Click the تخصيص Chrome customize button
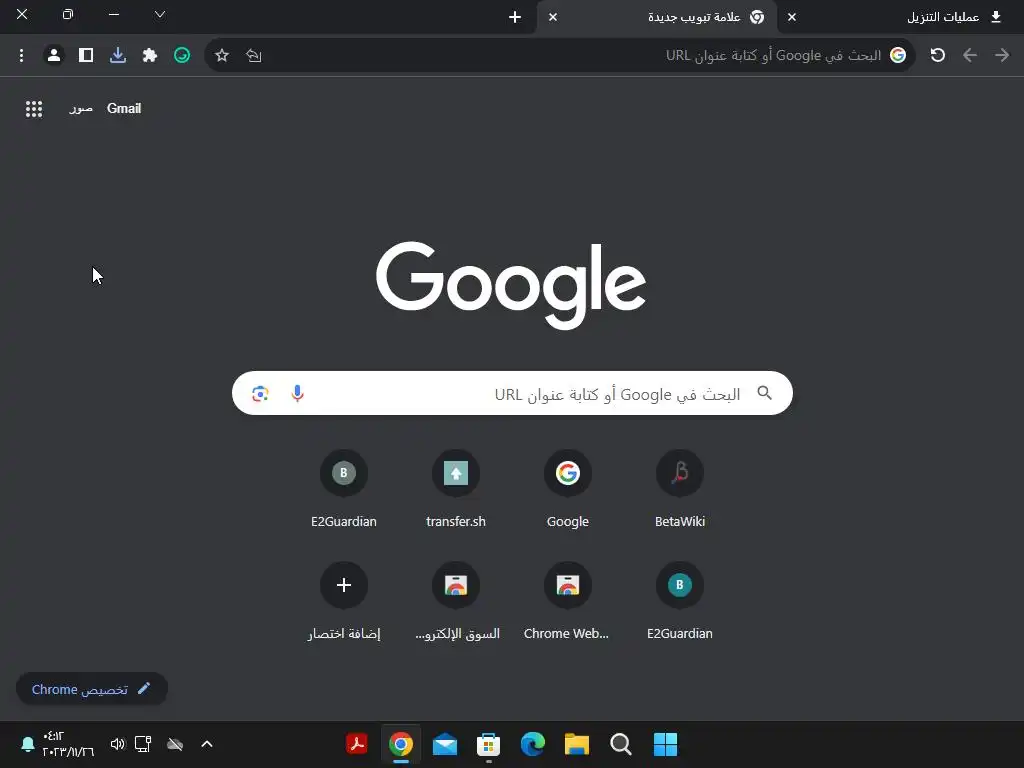The image size is (1024, 768). coord(92,689)
